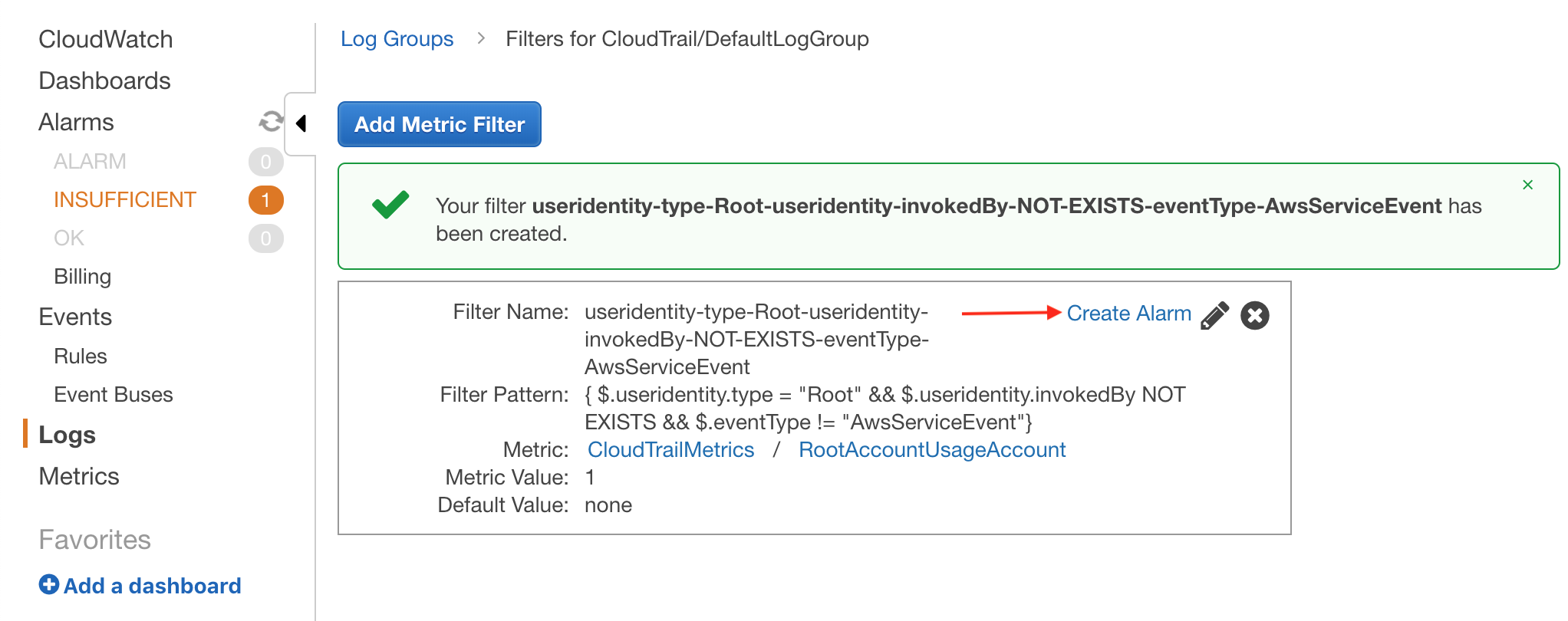Click the plus icon next to Add a dashboard
This screenshot has height=621, width=1568.
tap(48, 585)
